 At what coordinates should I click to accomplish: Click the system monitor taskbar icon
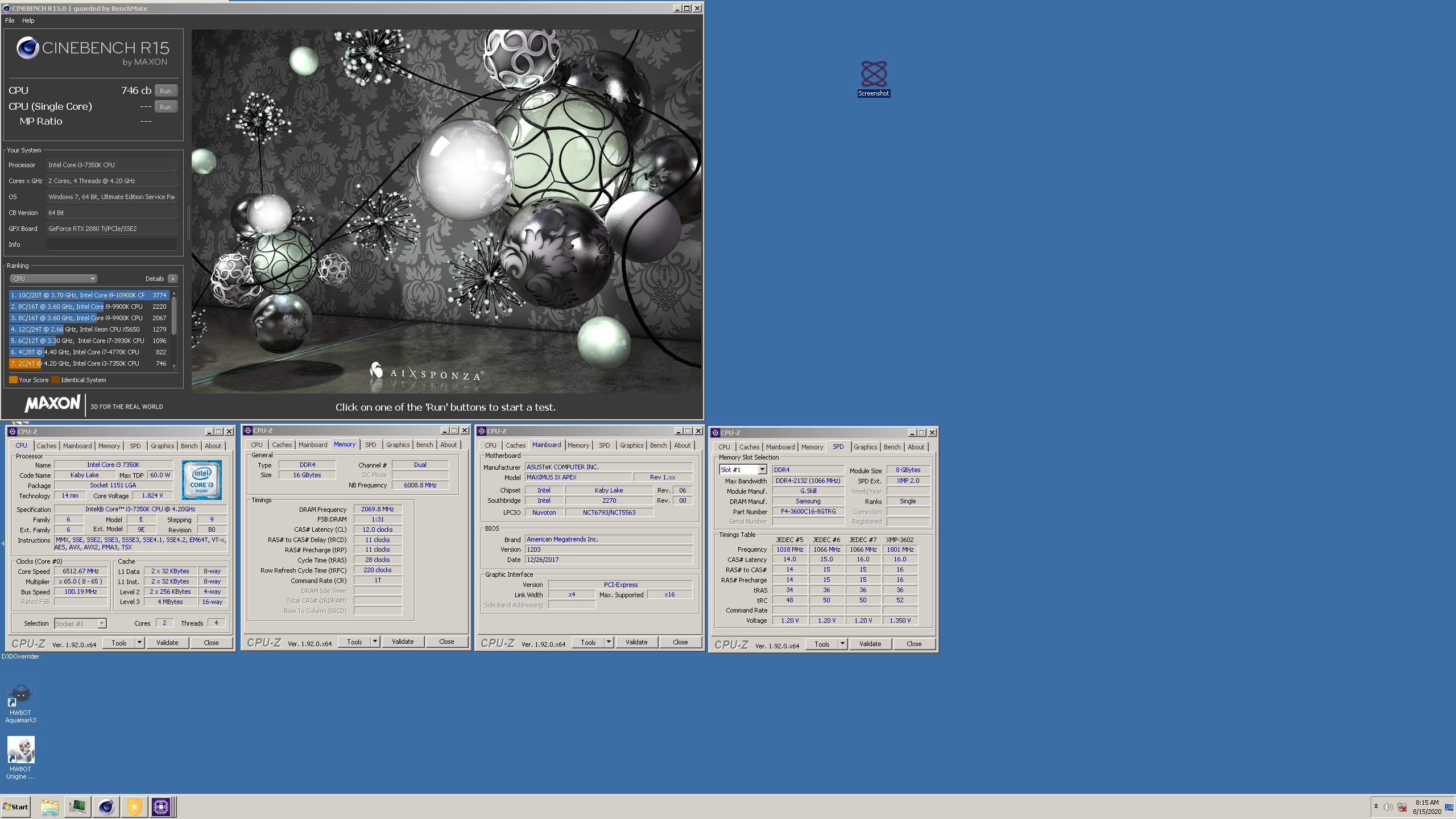77,807
